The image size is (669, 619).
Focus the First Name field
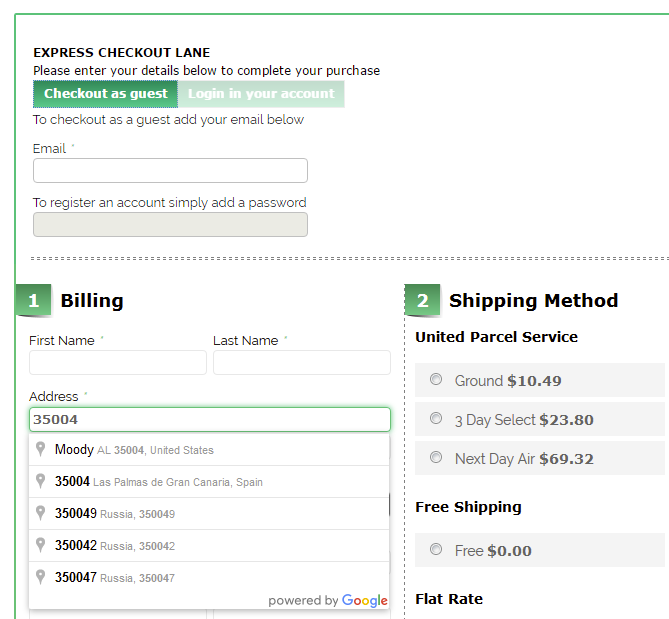coord(118,362)
